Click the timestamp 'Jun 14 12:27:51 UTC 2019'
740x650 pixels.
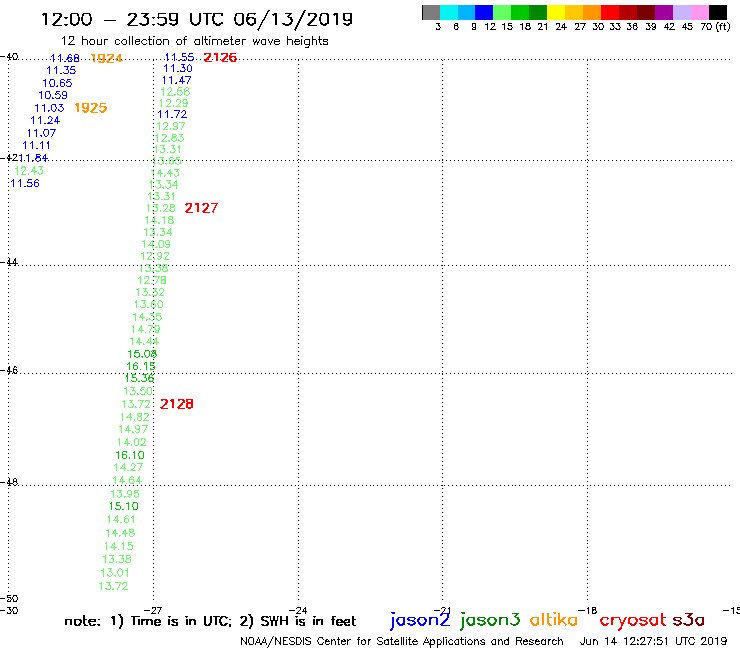click(x=653, y=641)
